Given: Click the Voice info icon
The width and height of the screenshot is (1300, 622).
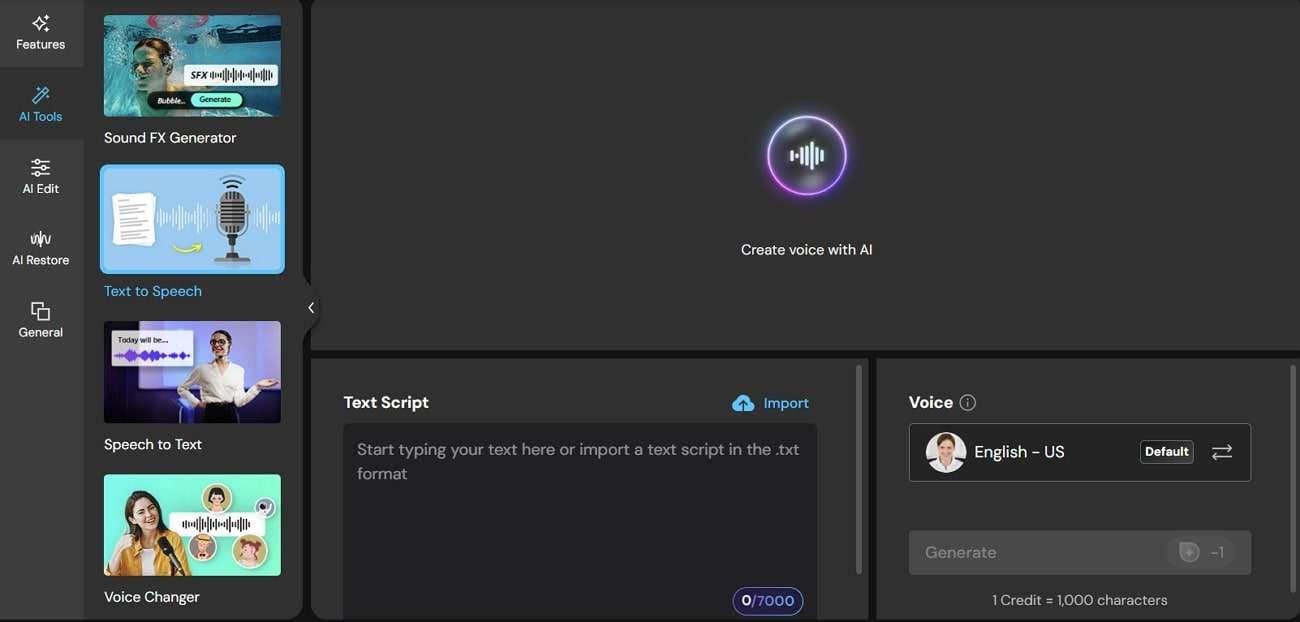Looking at the screenshot, I should click(967, 403).
